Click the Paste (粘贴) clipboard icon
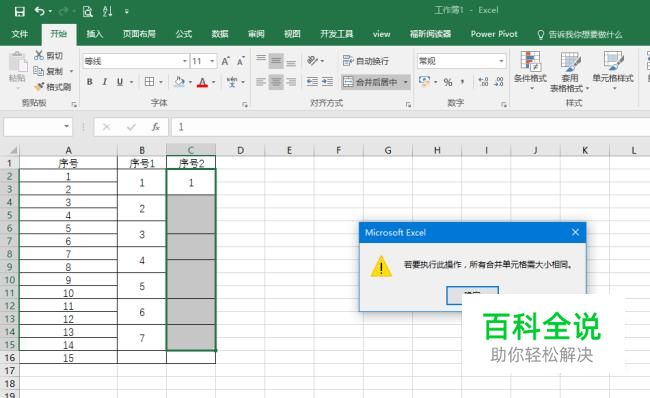 click(x=17, y=62)
